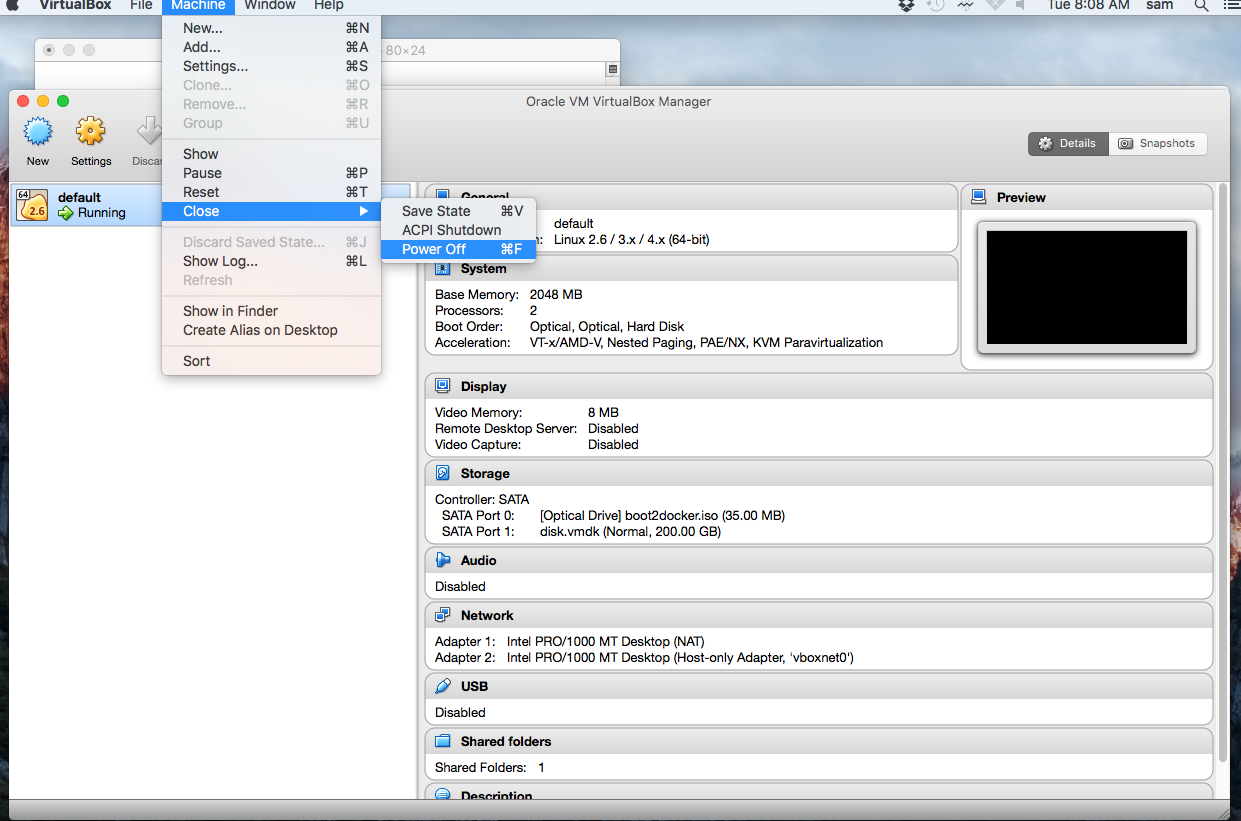Select Show from Machine menu
Viewport: 1241px width, 821px height.
271,154
